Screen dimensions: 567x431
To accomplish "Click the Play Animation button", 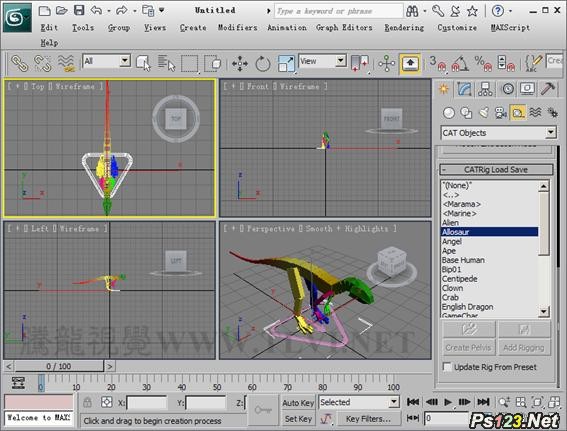I will click(448, 402).
